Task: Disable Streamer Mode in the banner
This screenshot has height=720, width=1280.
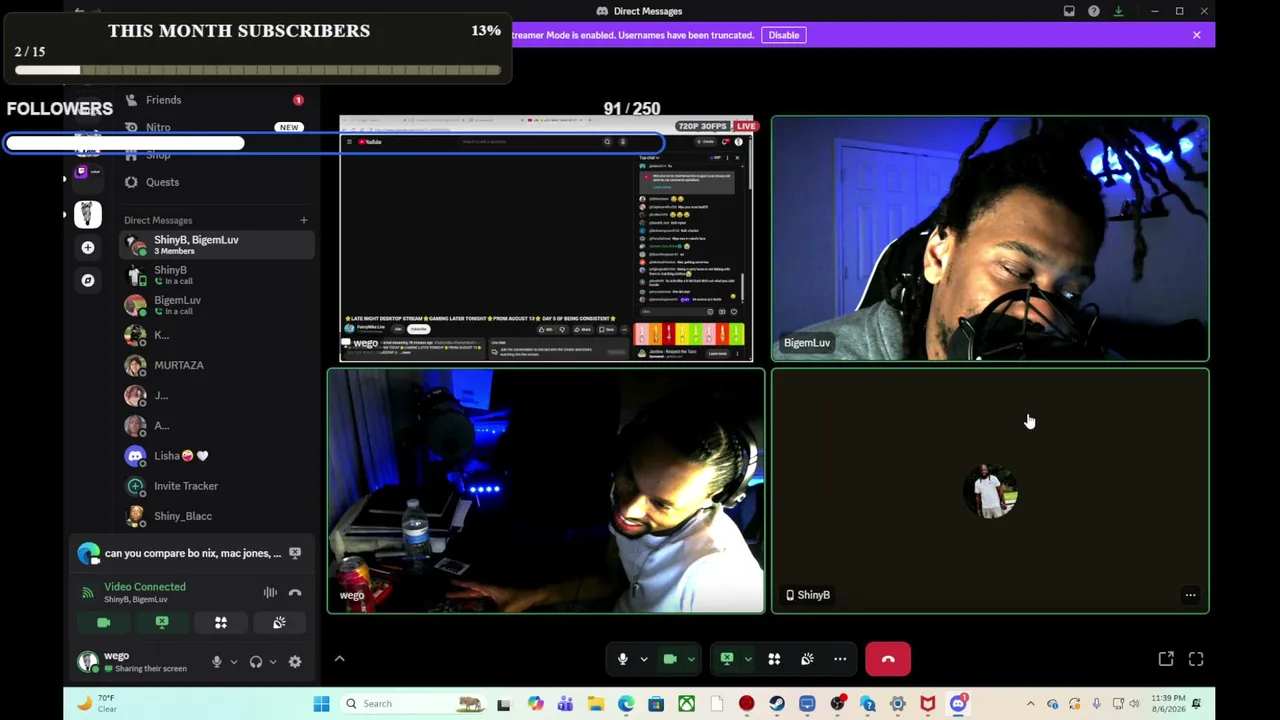Action: click(x=784, y=35)
